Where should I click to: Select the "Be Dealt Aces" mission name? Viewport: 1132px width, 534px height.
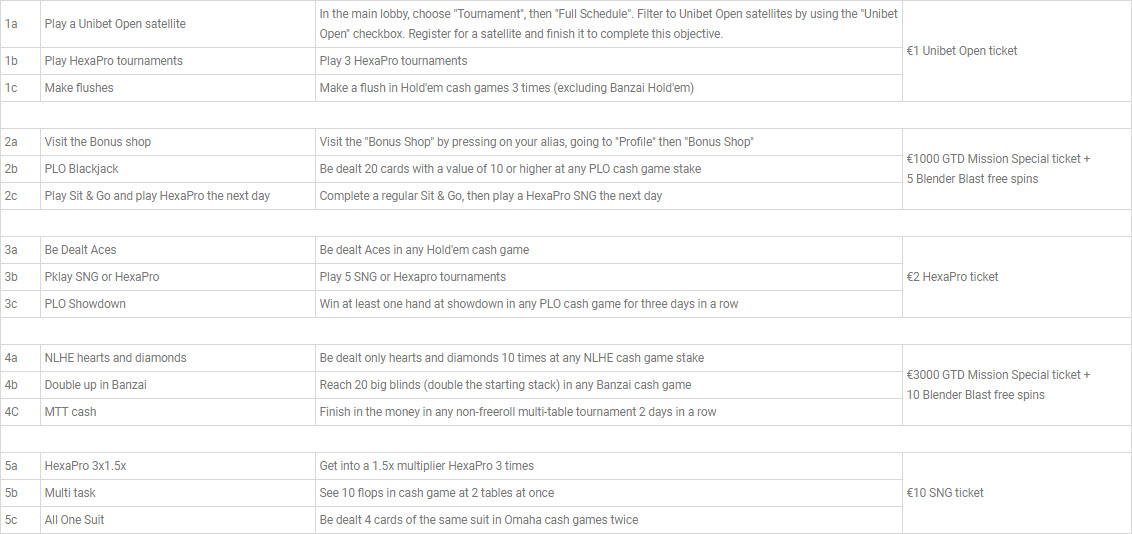tap(80, 250)
